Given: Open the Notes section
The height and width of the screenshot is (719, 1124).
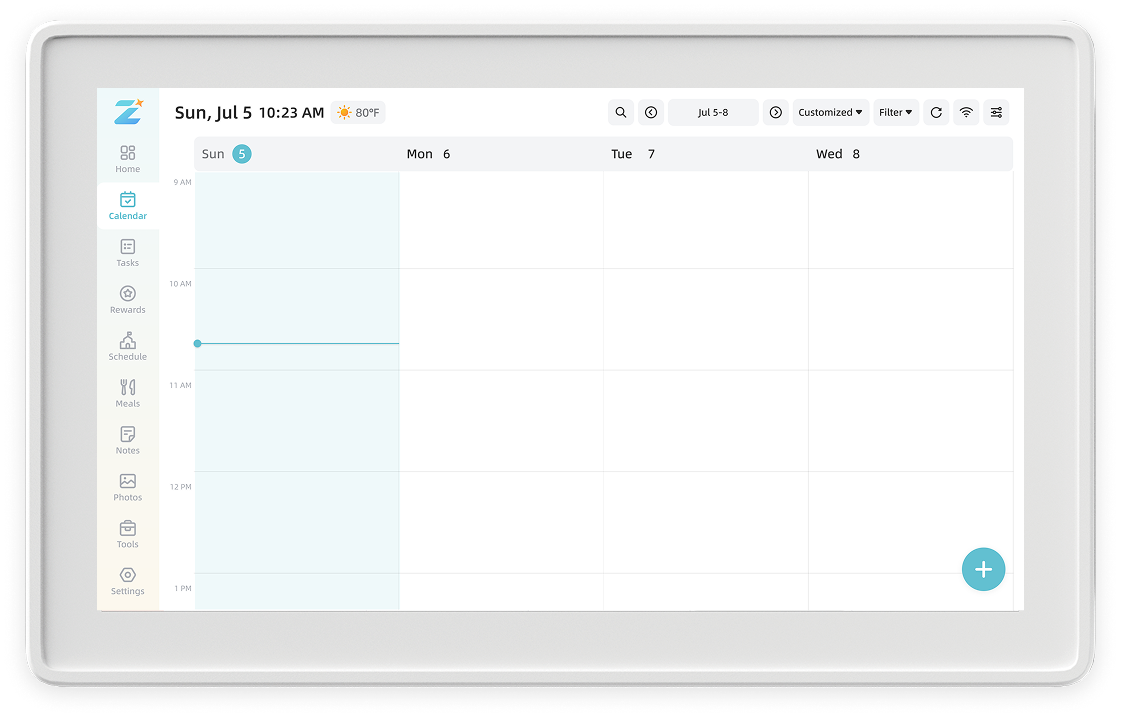Looking at the screenshot, I should click(128, 441).
